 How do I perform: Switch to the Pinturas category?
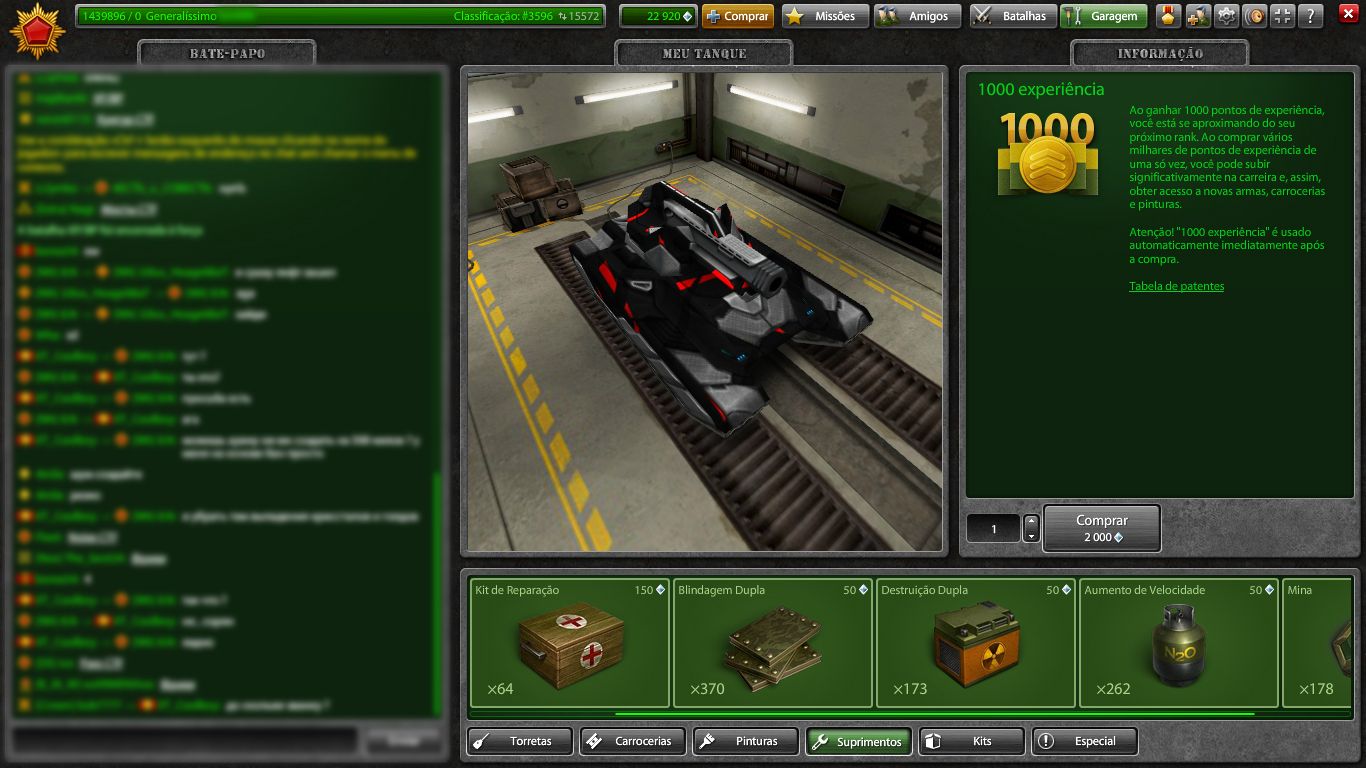coord(747,742)
